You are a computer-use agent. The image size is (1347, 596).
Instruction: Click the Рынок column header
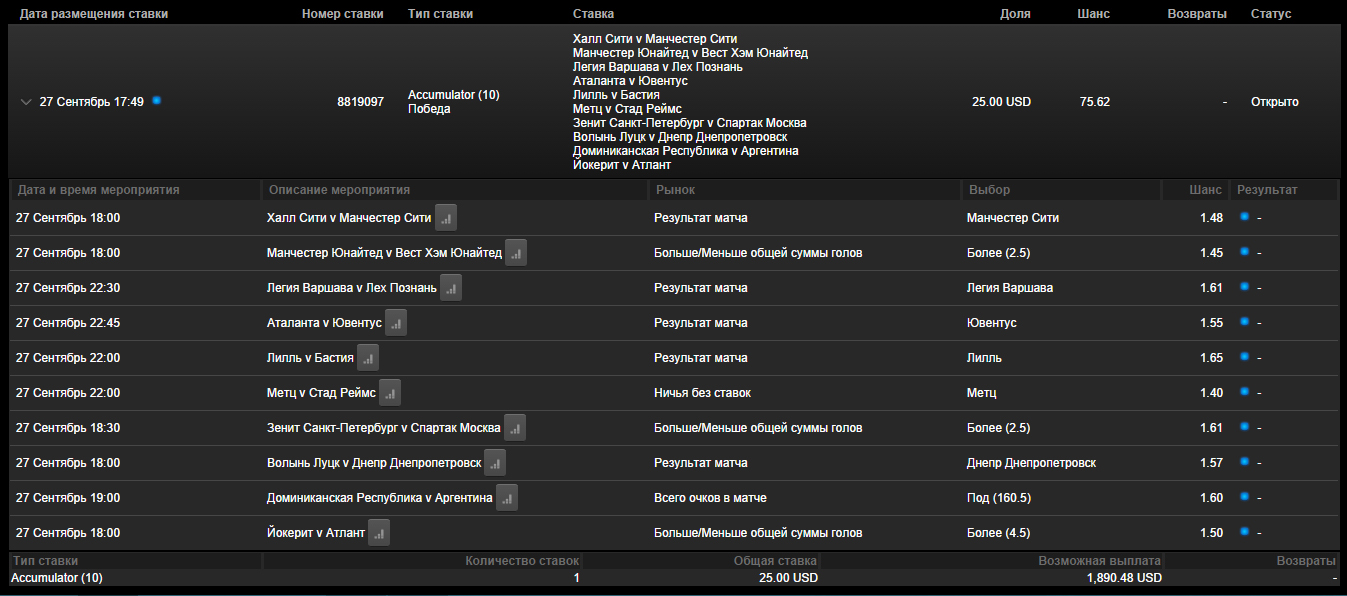675,190
